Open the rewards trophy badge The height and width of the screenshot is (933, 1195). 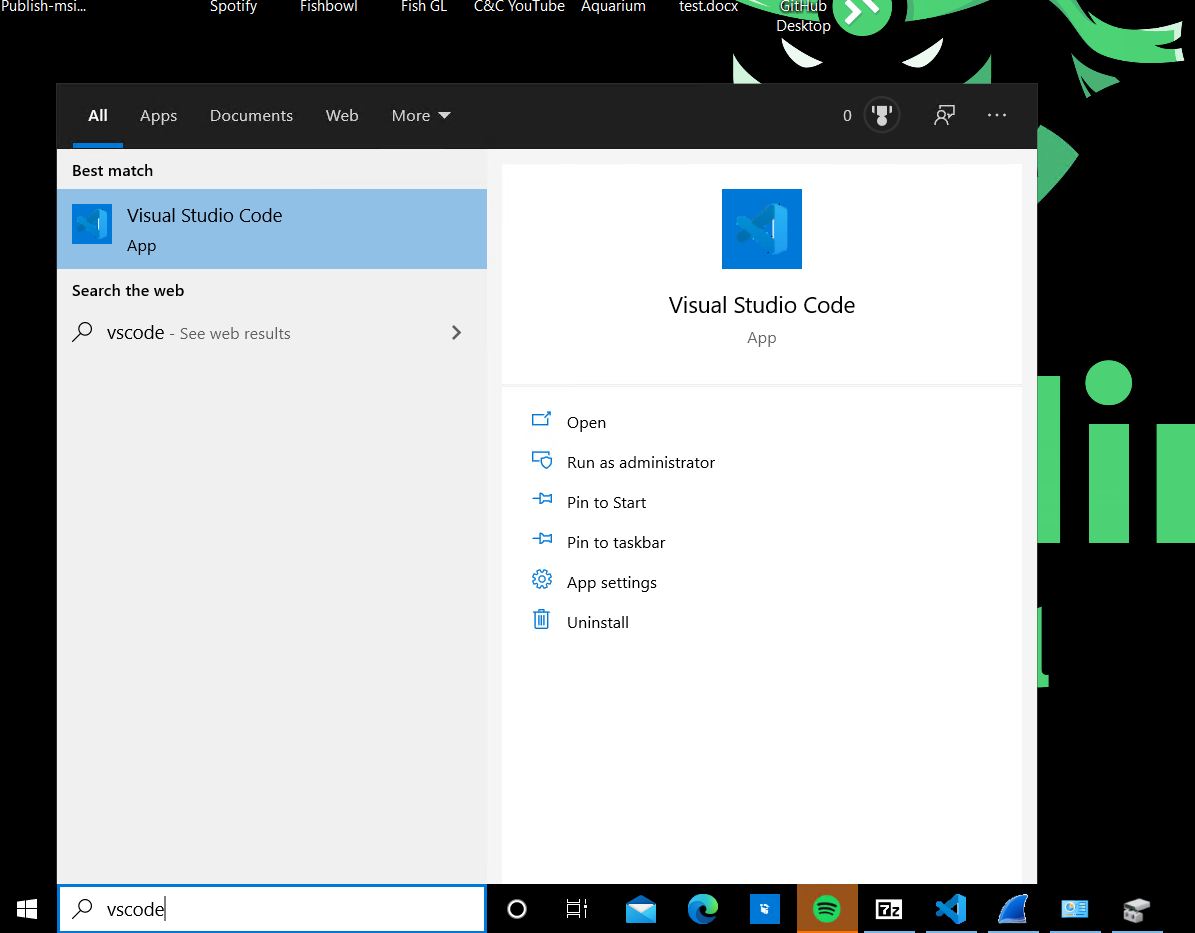(881, 116)
